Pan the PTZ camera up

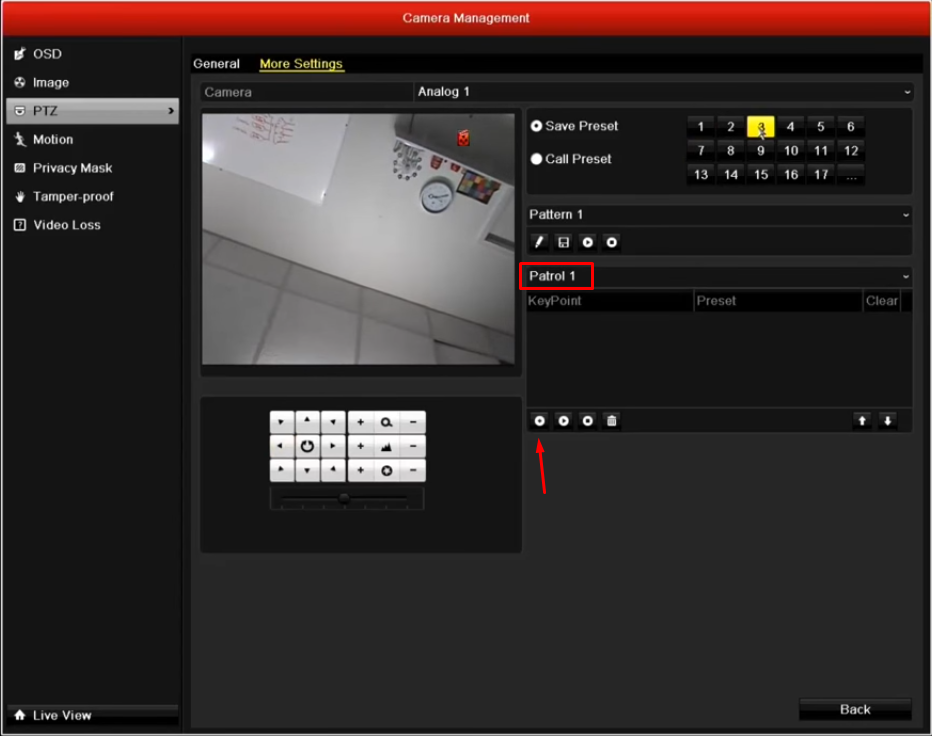307,422
